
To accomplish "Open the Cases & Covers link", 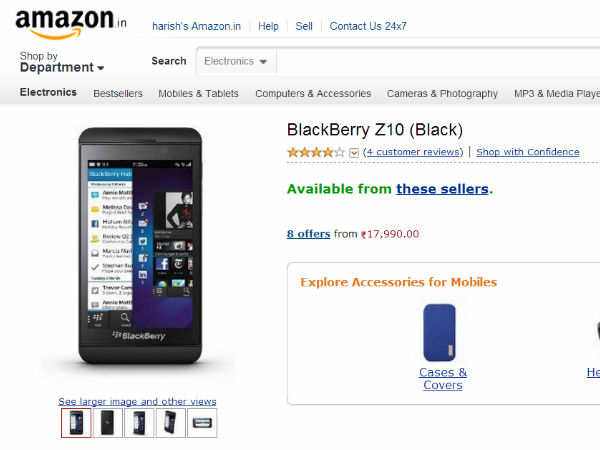I will click(443, 379).
